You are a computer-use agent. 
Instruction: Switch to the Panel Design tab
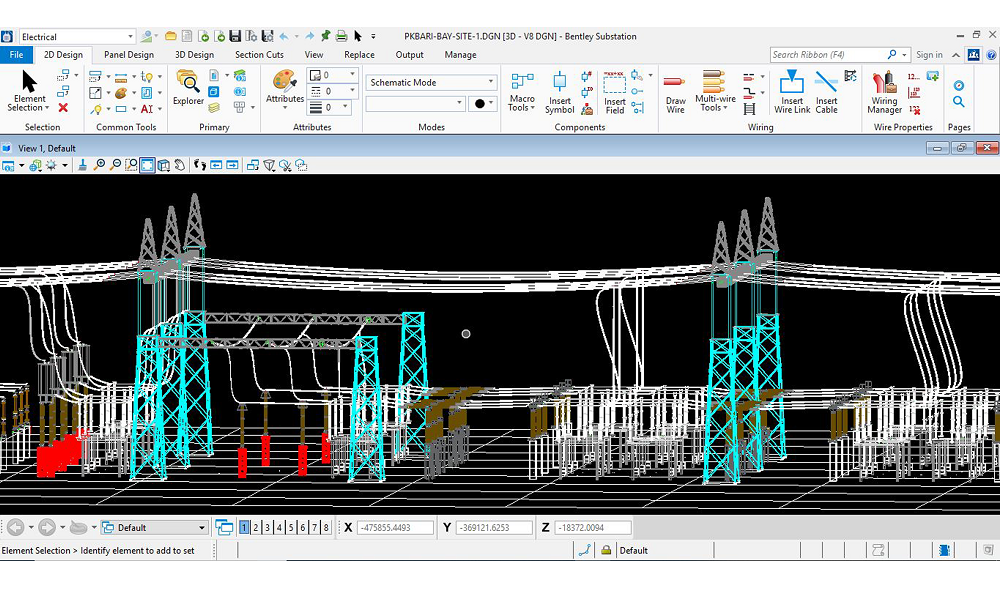pos(129,55)
